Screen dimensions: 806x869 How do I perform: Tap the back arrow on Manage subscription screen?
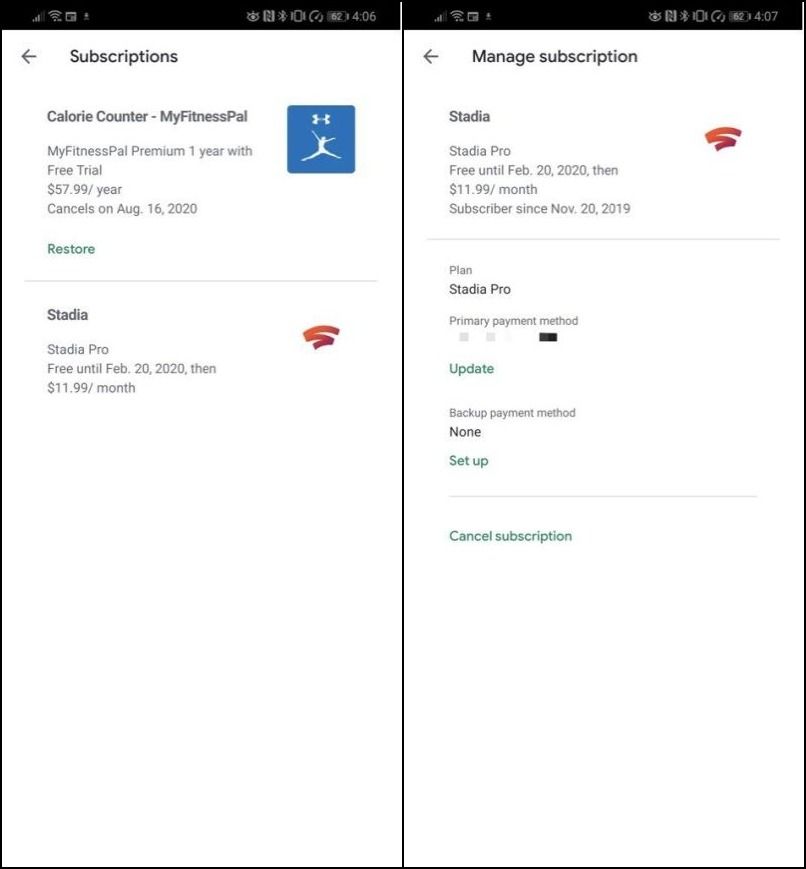coord(430,57)
